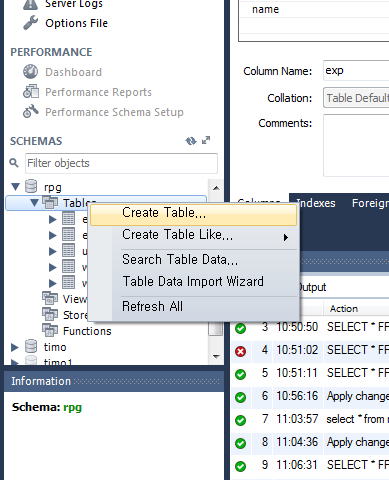Expand the timo schema
The width and height of the screenshot is (389, 480).
tap(14, 347)
